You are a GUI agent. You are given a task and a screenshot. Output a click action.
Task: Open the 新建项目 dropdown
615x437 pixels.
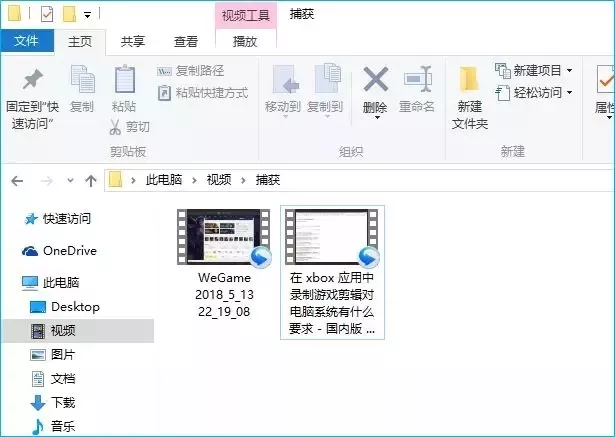pos(536,70)
